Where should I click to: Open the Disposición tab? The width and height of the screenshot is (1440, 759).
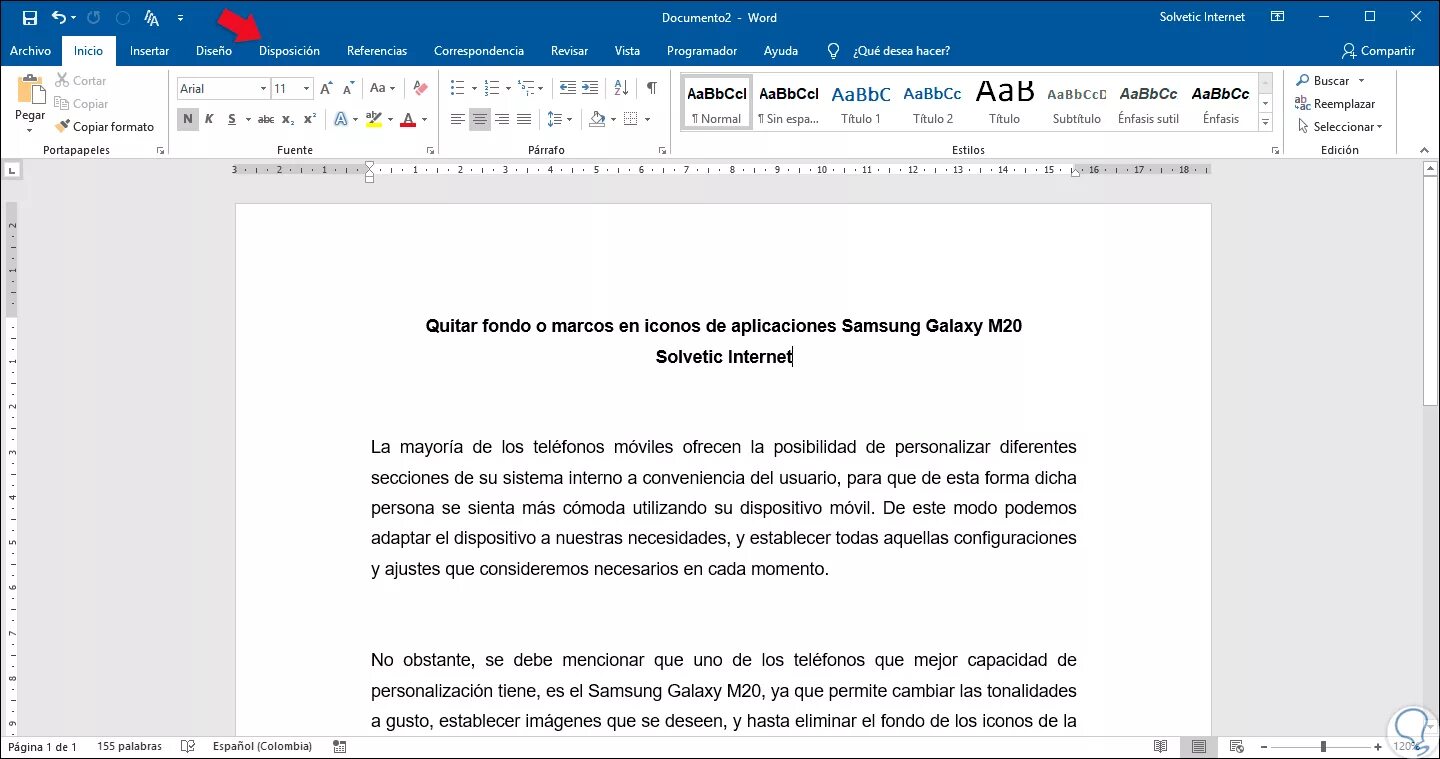coord(289,51)
